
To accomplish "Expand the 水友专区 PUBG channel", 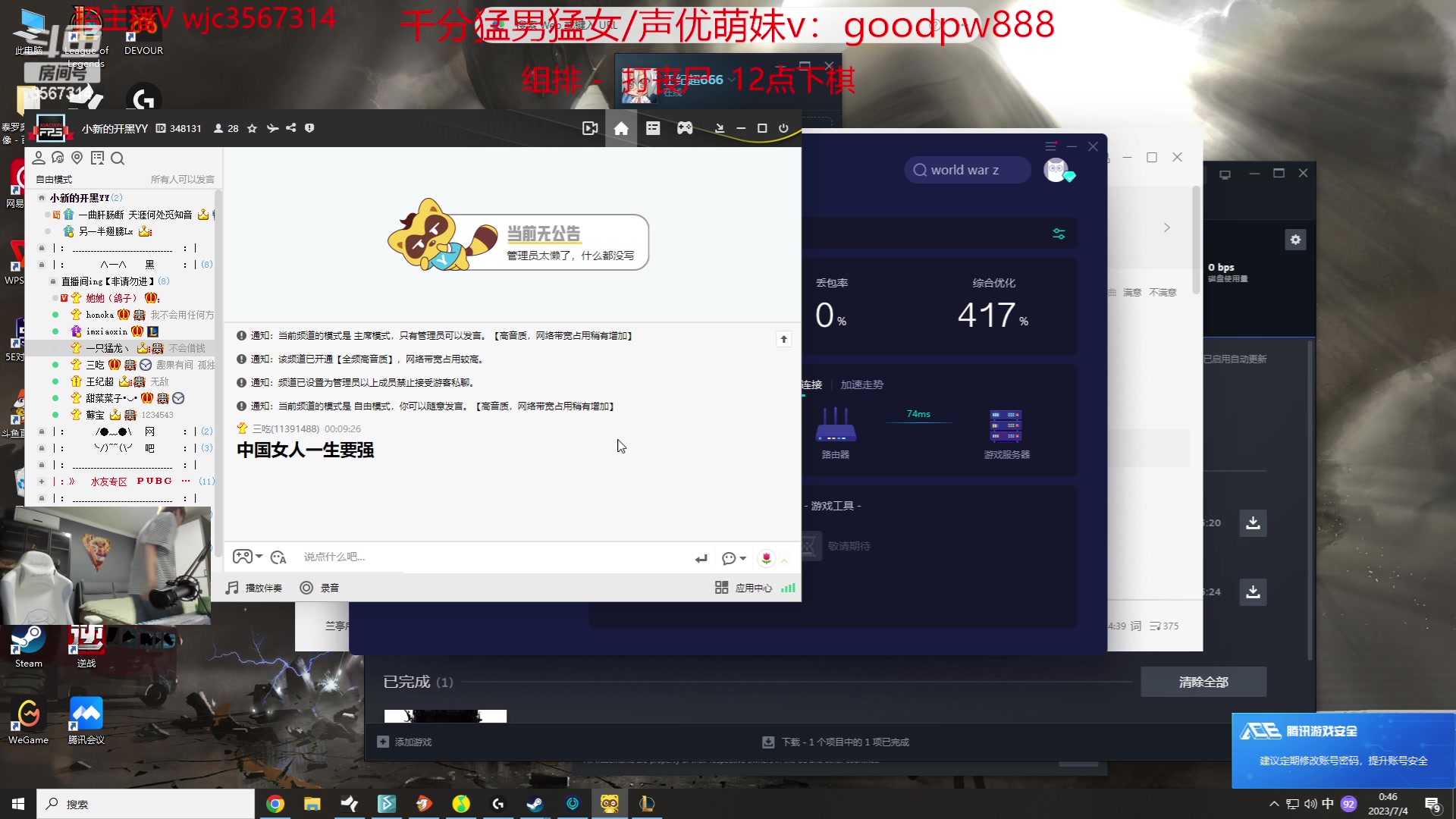I will coord(42,482).
